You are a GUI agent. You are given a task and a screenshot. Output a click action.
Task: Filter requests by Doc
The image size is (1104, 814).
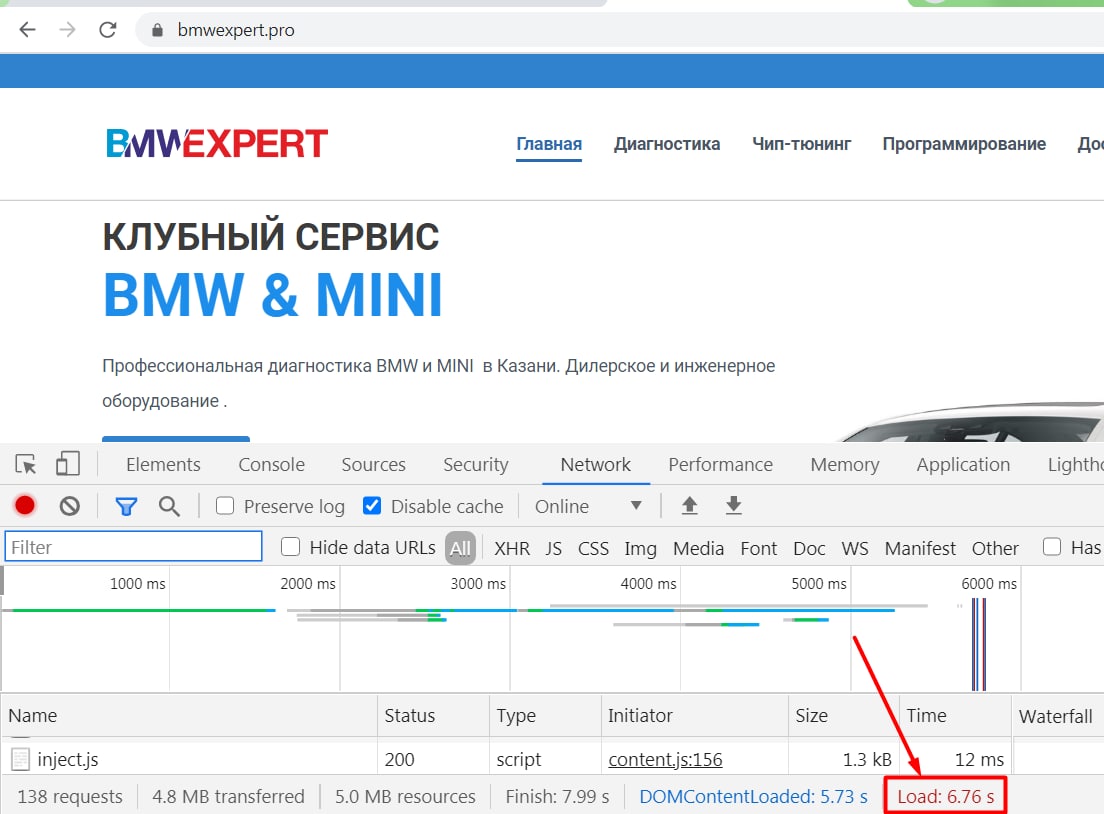[x=809, y=549]
